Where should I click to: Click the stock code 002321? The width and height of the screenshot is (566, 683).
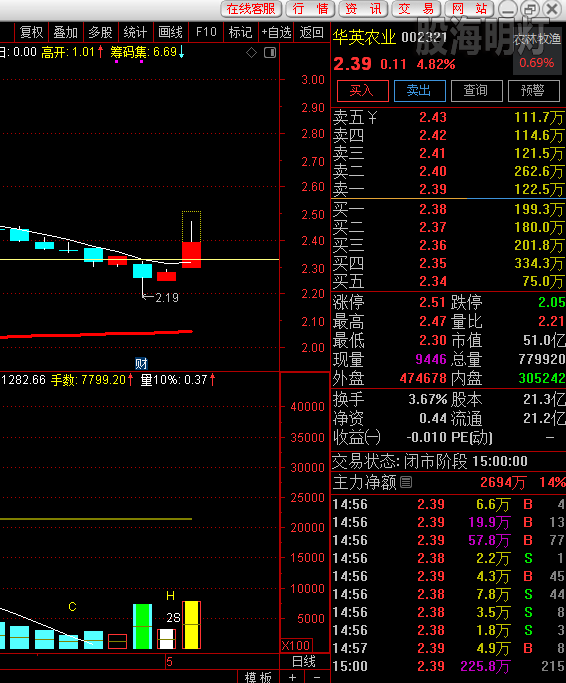[x=424, y=37]
